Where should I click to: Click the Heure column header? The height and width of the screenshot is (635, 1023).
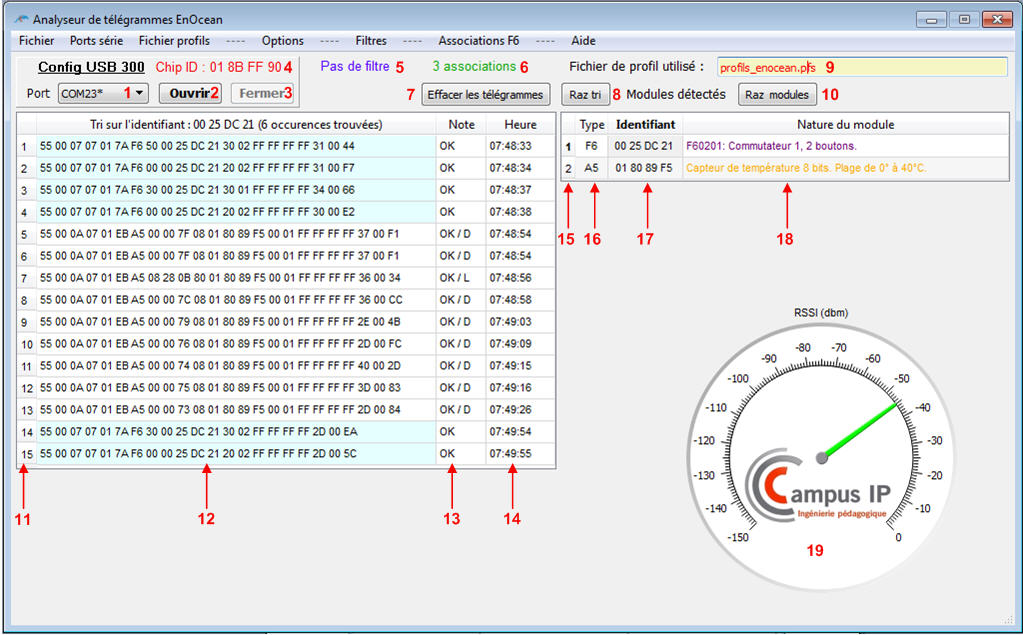520,125
